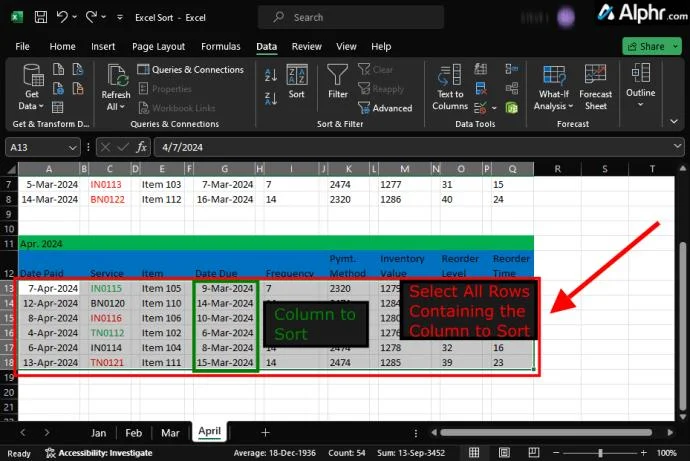Click the Sort button in the ribbon
Screen dimensions: 690x461
297,82
